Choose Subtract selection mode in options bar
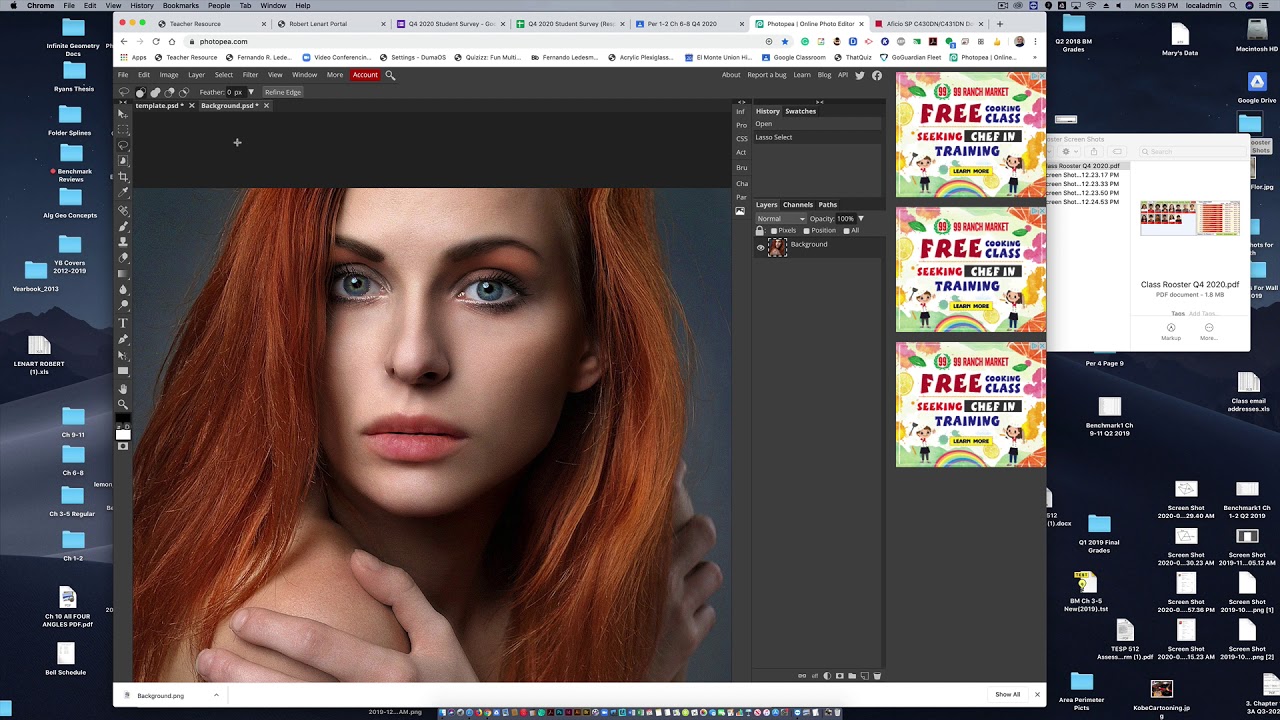The image size is (1280, 720). tap(169, 92)
